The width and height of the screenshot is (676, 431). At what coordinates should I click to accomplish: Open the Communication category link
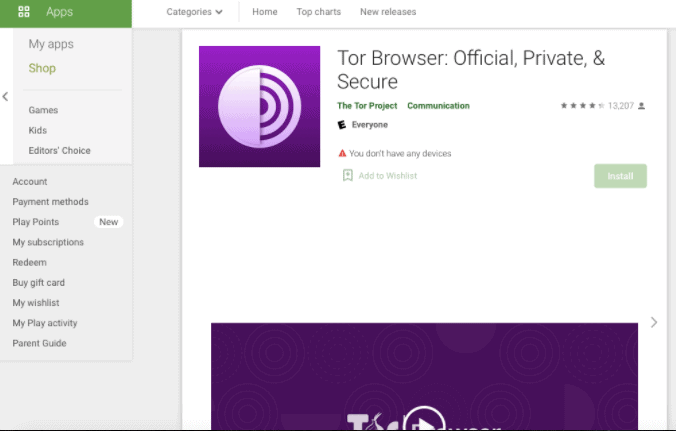438,106
